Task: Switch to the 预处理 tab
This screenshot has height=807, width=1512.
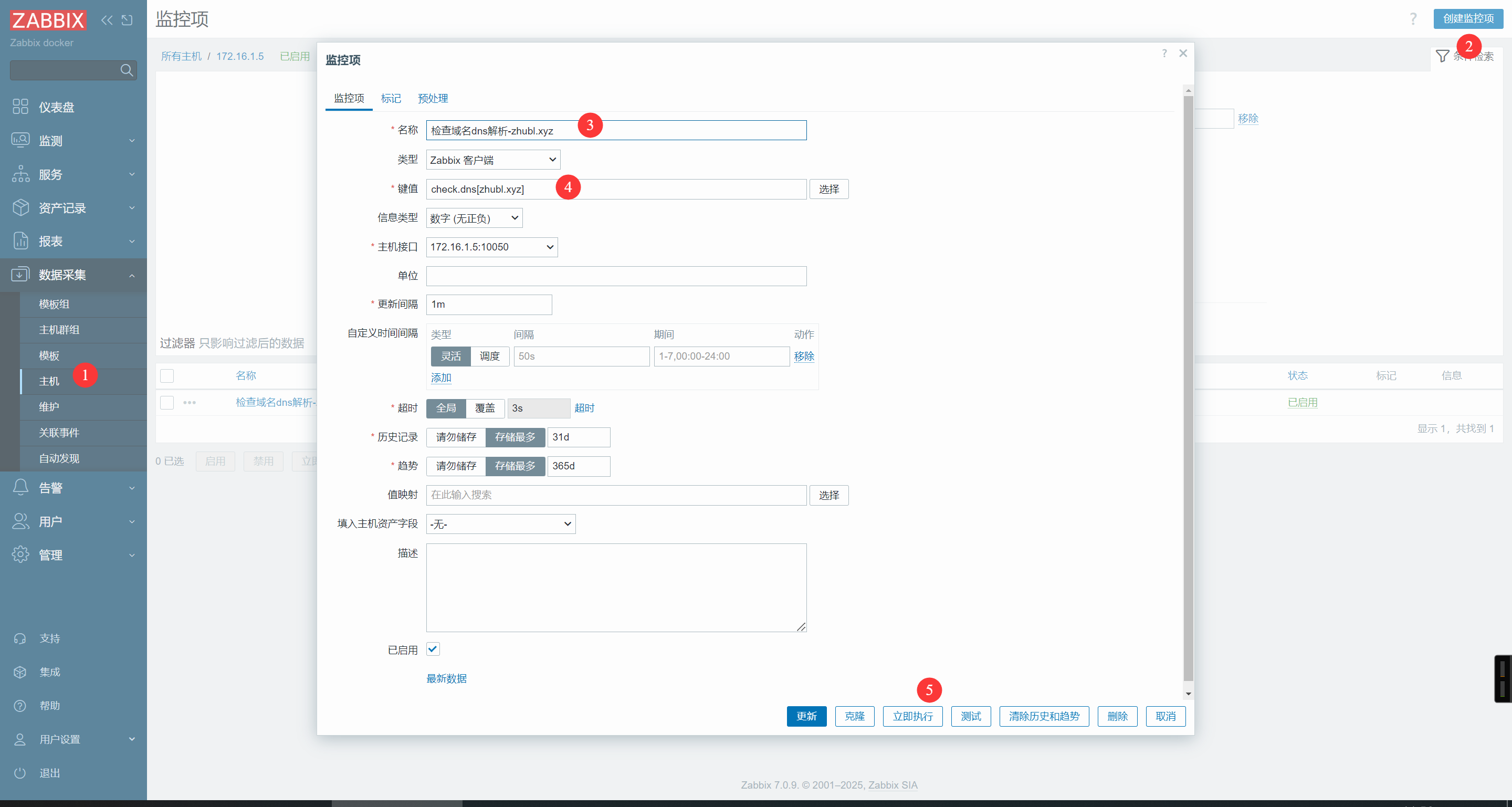Action: (433, 99)
